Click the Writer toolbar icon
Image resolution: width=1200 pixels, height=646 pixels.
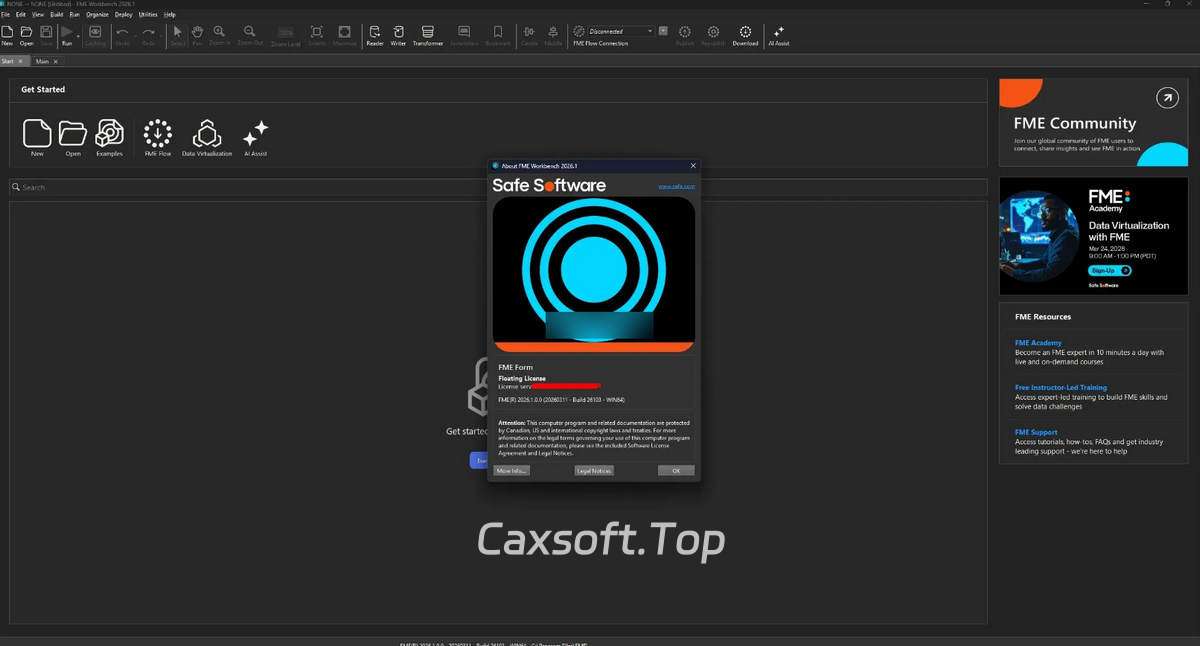(398, 35)
